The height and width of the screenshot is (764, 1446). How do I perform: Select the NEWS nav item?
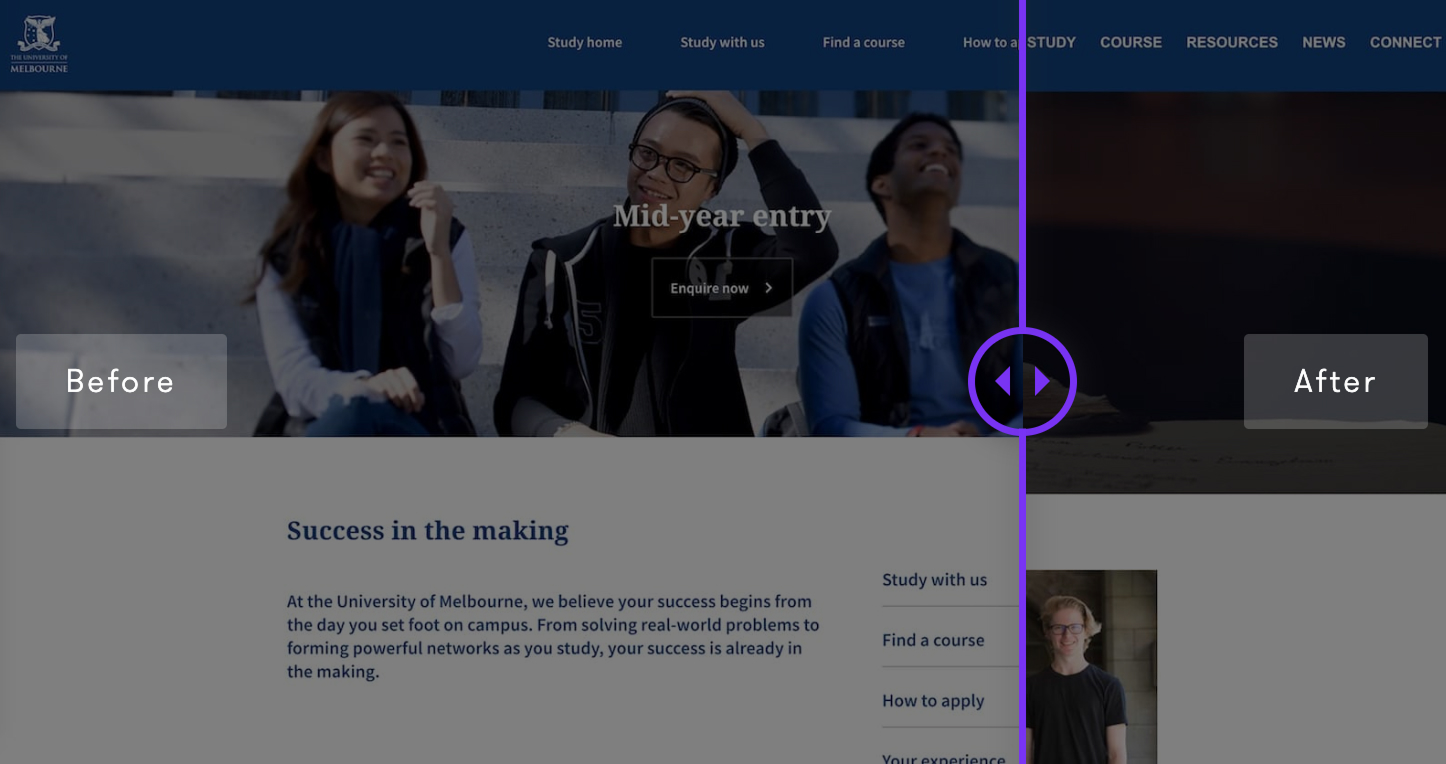(1324, 42)
